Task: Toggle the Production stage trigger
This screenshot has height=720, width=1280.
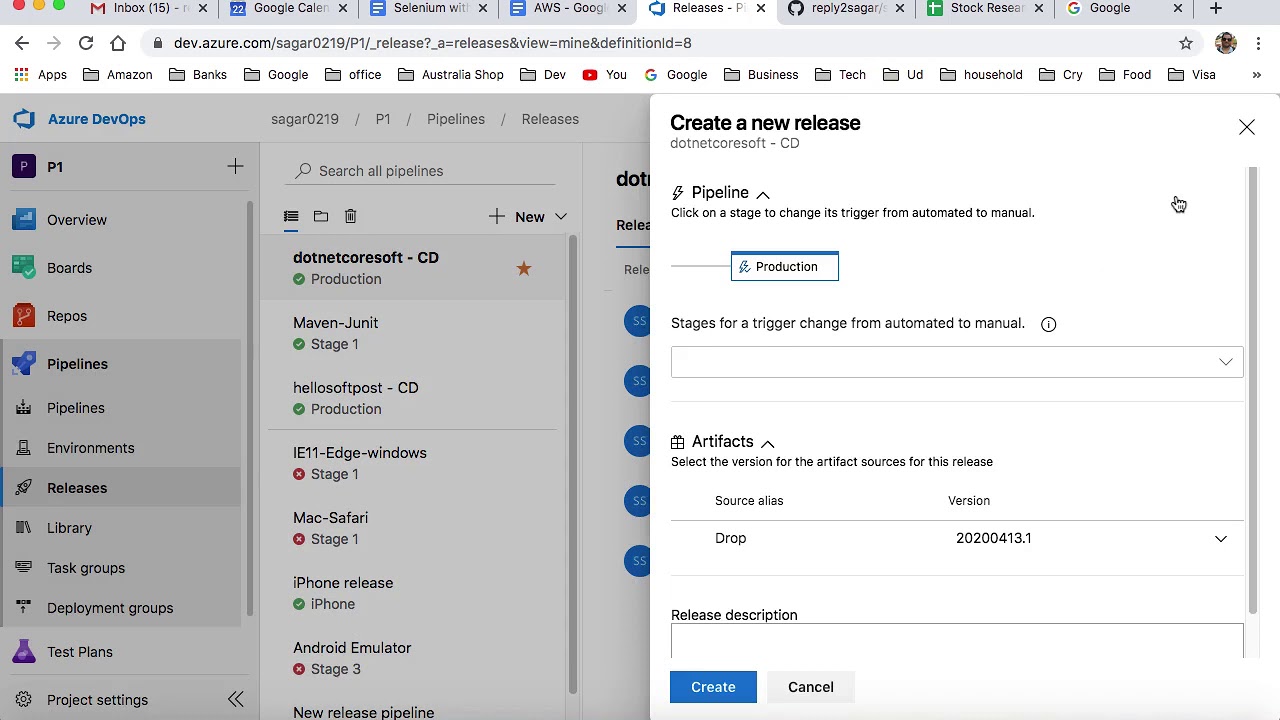Action: tap(785, 267)
